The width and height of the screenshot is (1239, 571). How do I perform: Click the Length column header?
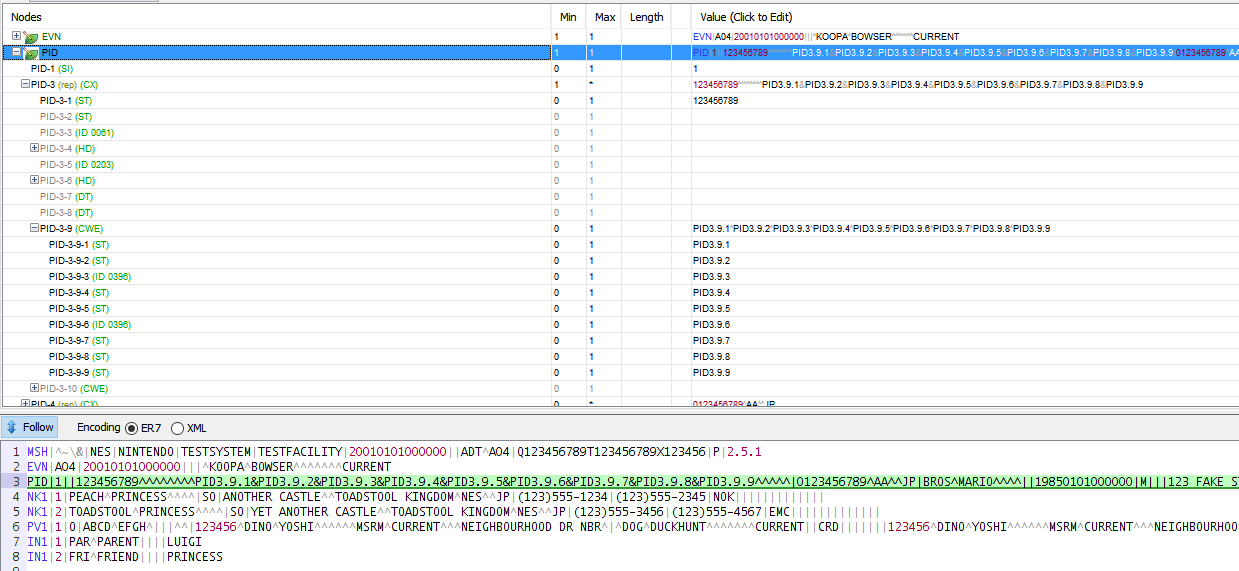646,17
